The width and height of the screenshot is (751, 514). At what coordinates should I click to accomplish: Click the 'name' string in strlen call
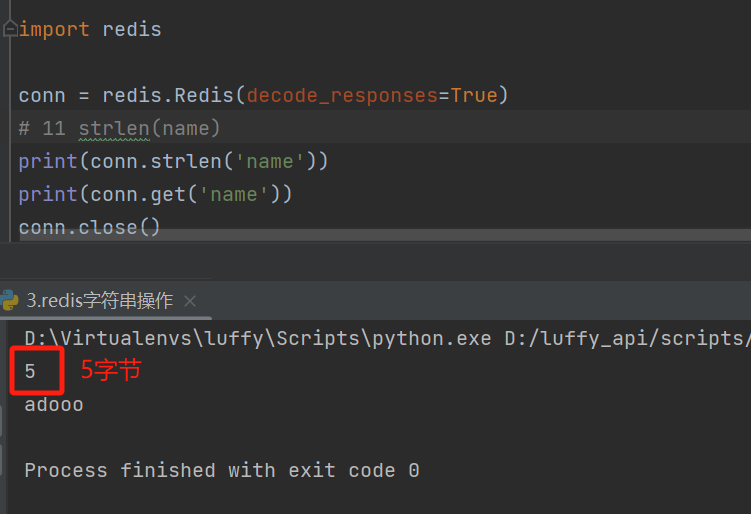point(269,161)
